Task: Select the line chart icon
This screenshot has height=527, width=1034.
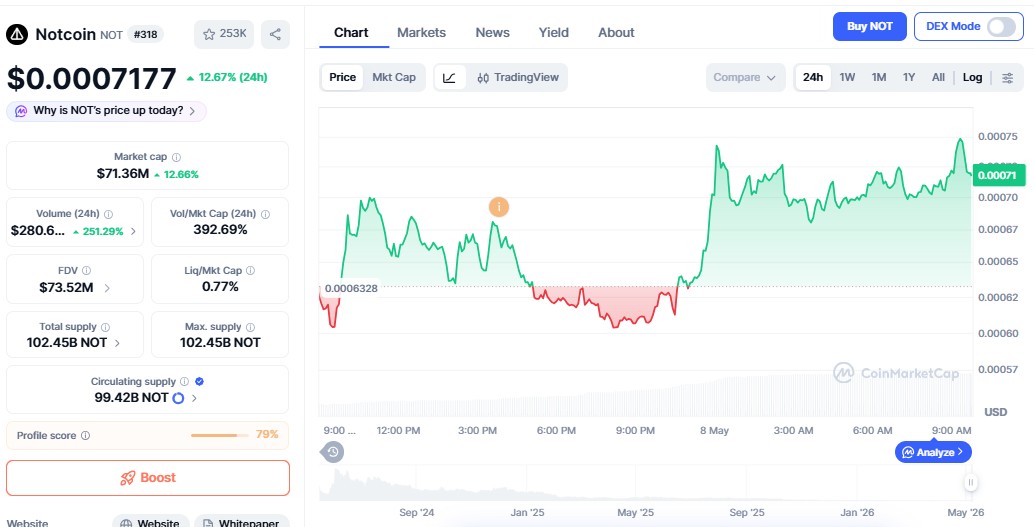Action: click(450, 78)
